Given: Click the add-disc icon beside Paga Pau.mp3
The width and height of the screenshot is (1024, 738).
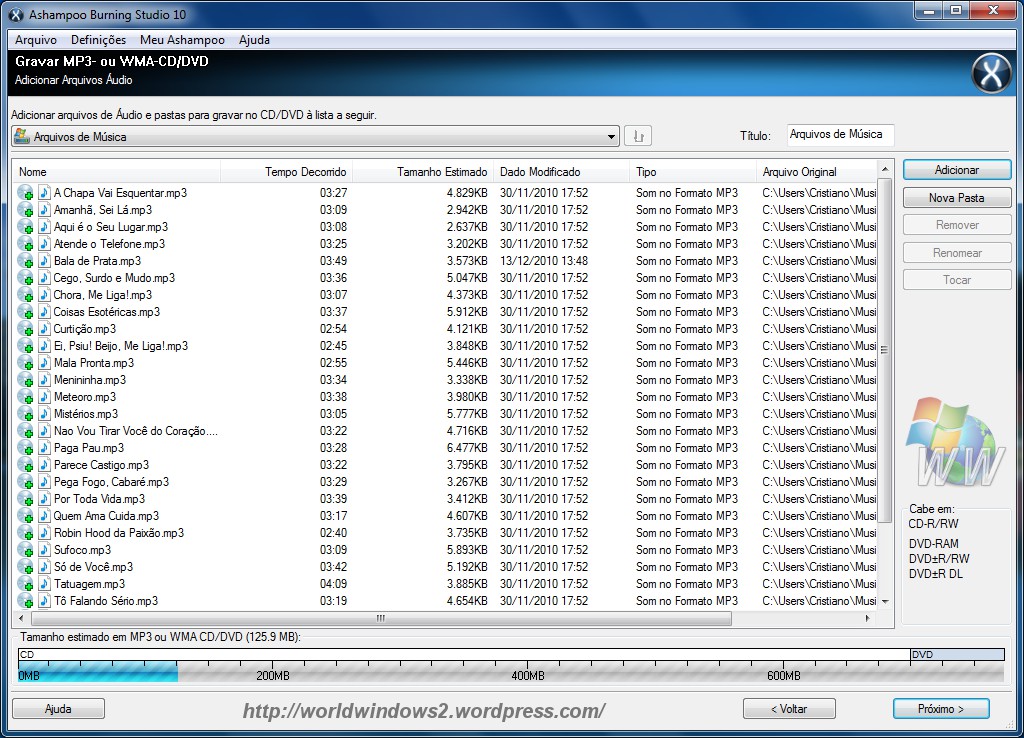Looking at the screenshot, I should coord(25,448).
